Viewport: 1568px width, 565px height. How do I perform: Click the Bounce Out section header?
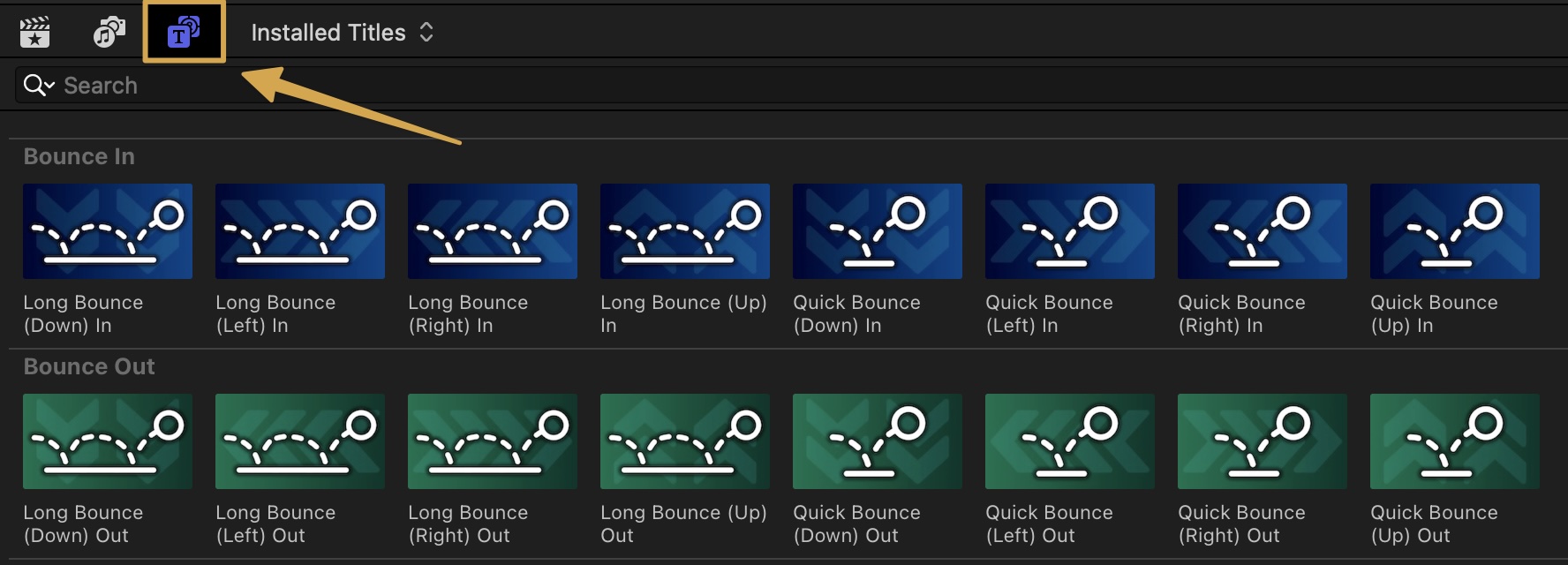point(89,366)
